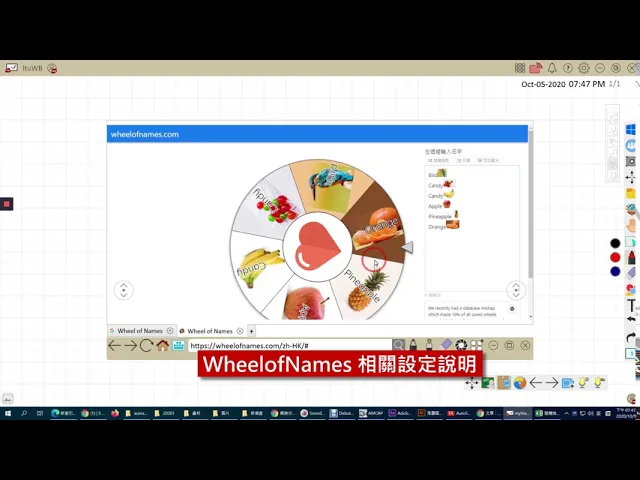
Task: Open ItuWB settings gear
Action: pos(584,68)
